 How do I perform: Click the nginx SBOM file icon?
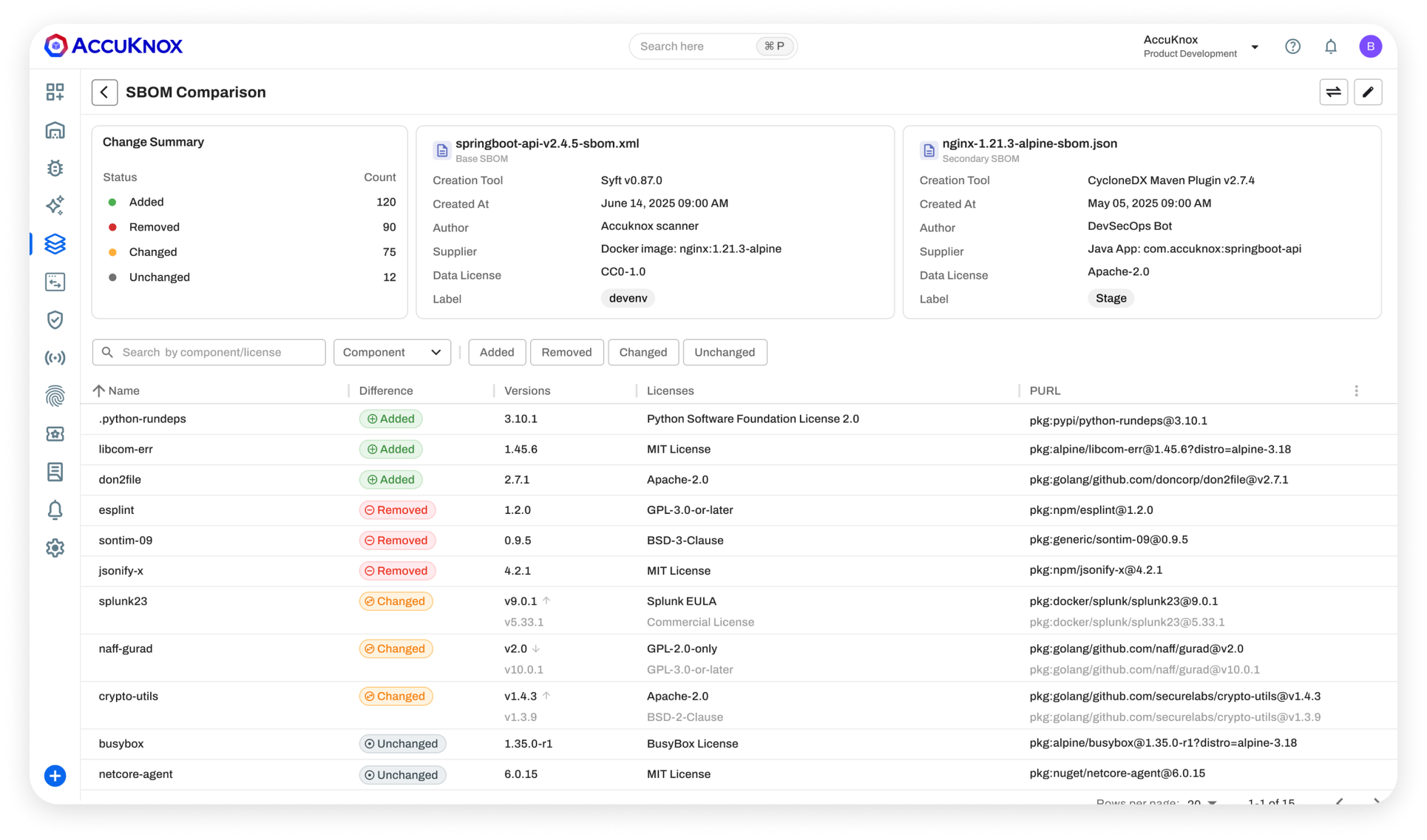[x=929, y=150]
